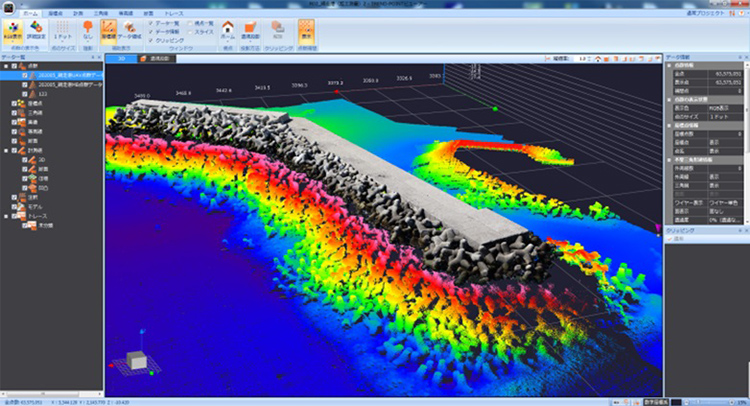750x406 pixels.
Task: Click the orientation cube gizmo in viewport
Action: coord(138,360)
